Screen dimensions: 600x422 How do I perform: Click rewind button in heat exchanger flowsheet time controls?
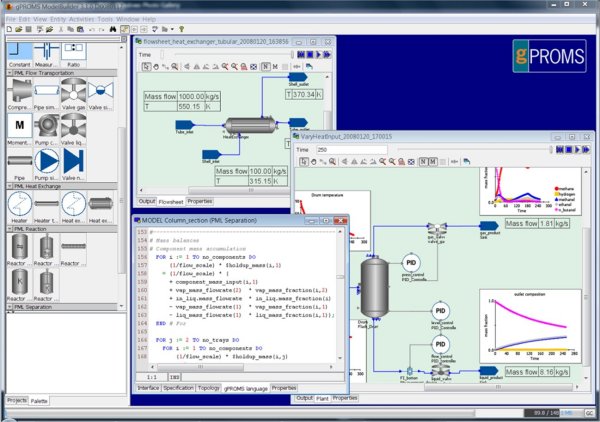(x=301, y=55)
